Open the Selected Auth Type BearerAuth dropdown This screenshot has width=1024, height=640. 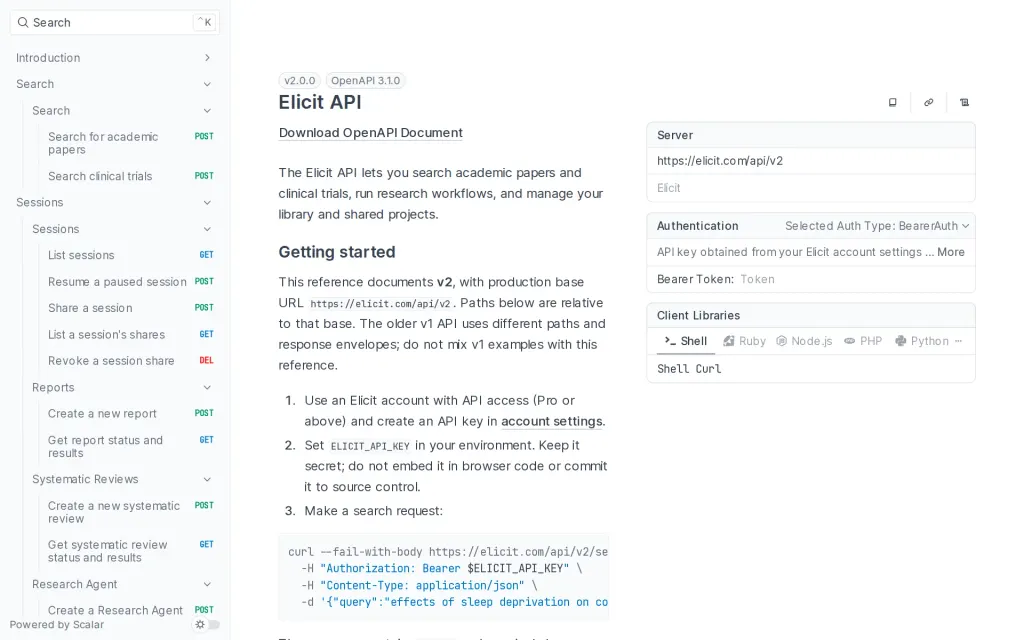877,226
